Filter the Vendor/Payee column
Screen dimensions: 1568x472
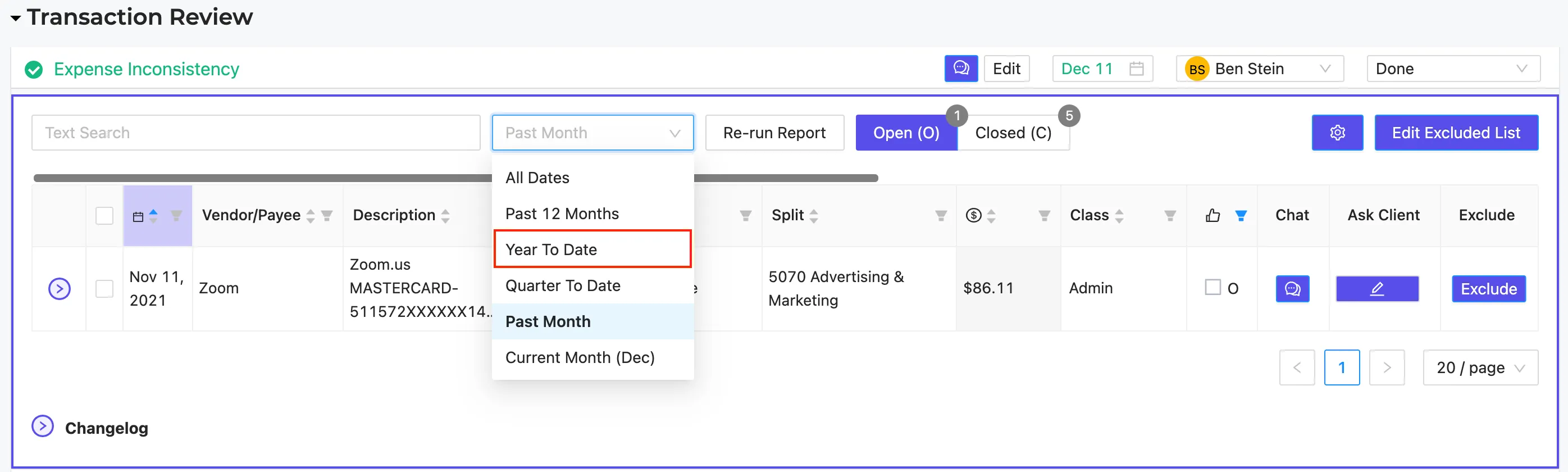pos(327,216)
